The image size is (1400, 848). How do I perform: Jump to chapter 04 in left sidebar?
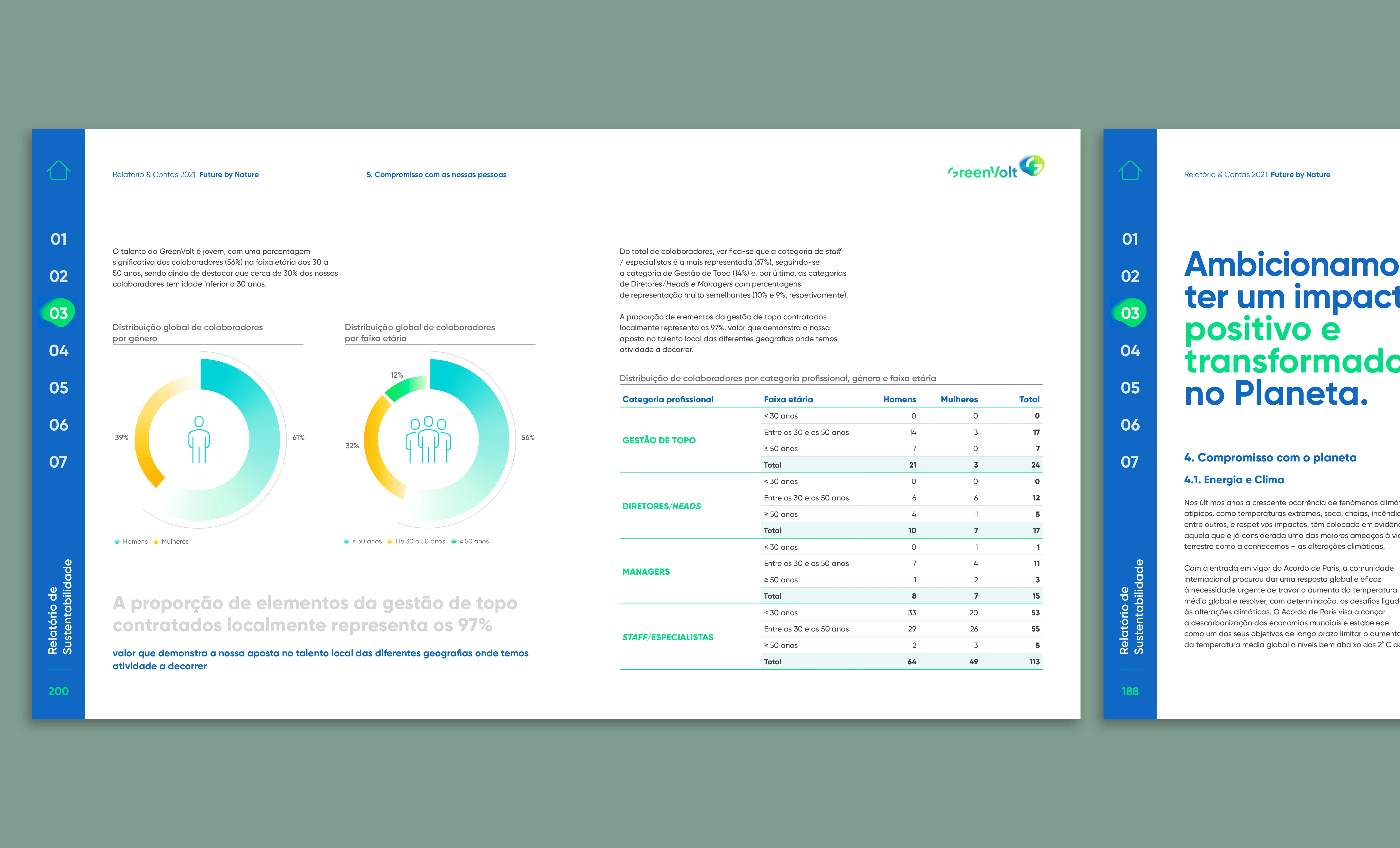coord(58,351)
